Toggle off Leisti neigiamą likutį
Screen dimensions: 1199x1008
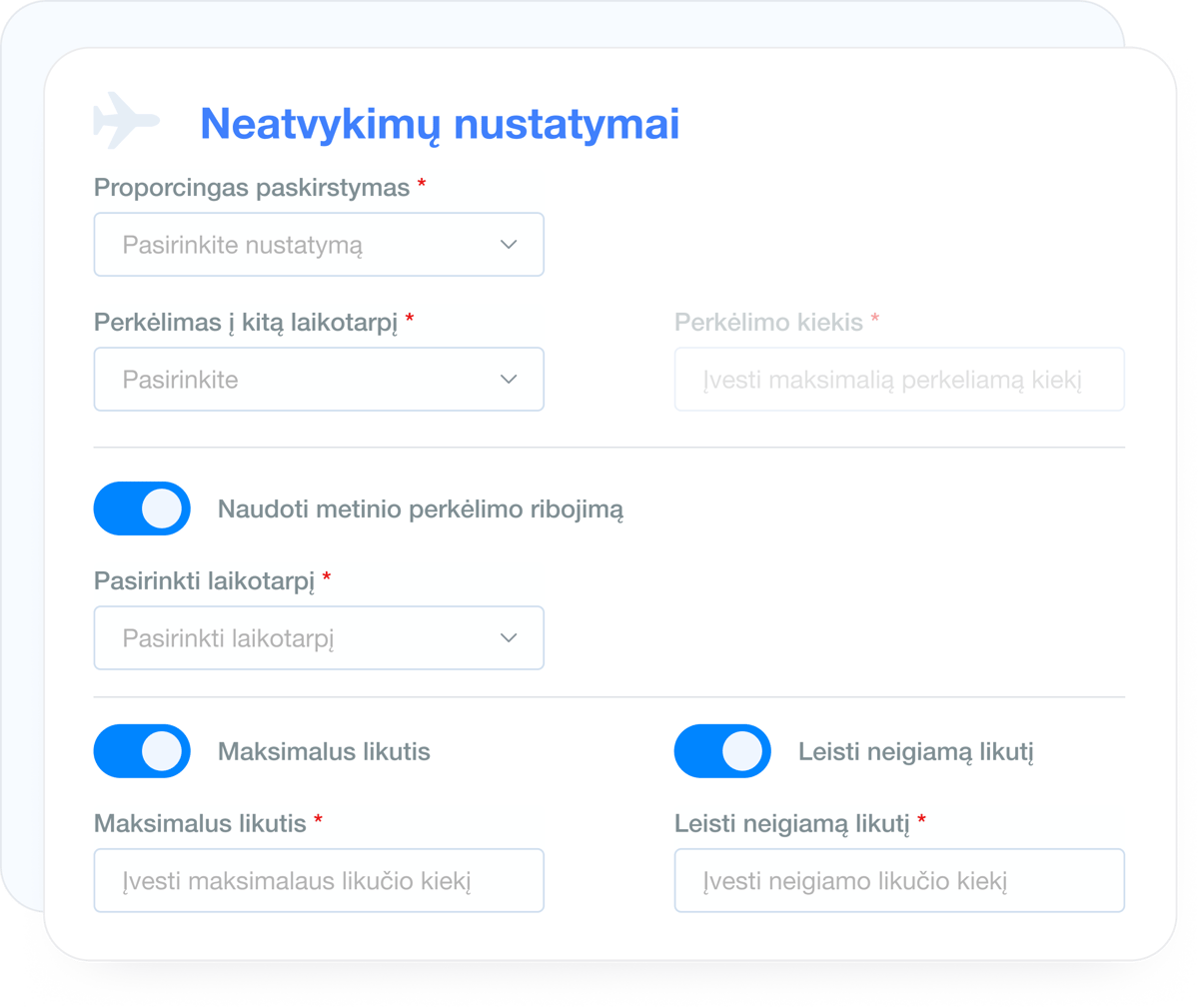[x=721, y=750]
